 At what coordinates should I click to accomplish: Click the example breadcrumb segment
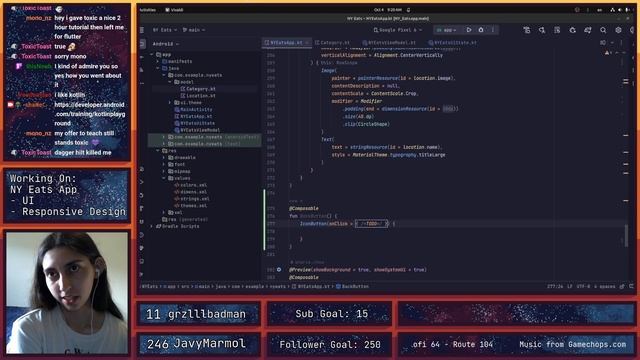click(x=255, y=287)
